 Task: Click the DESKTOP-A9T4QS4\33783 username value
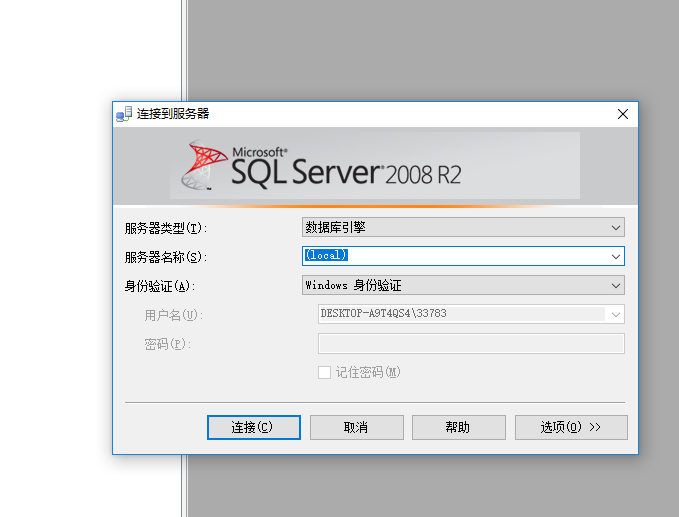pos(383,313)
